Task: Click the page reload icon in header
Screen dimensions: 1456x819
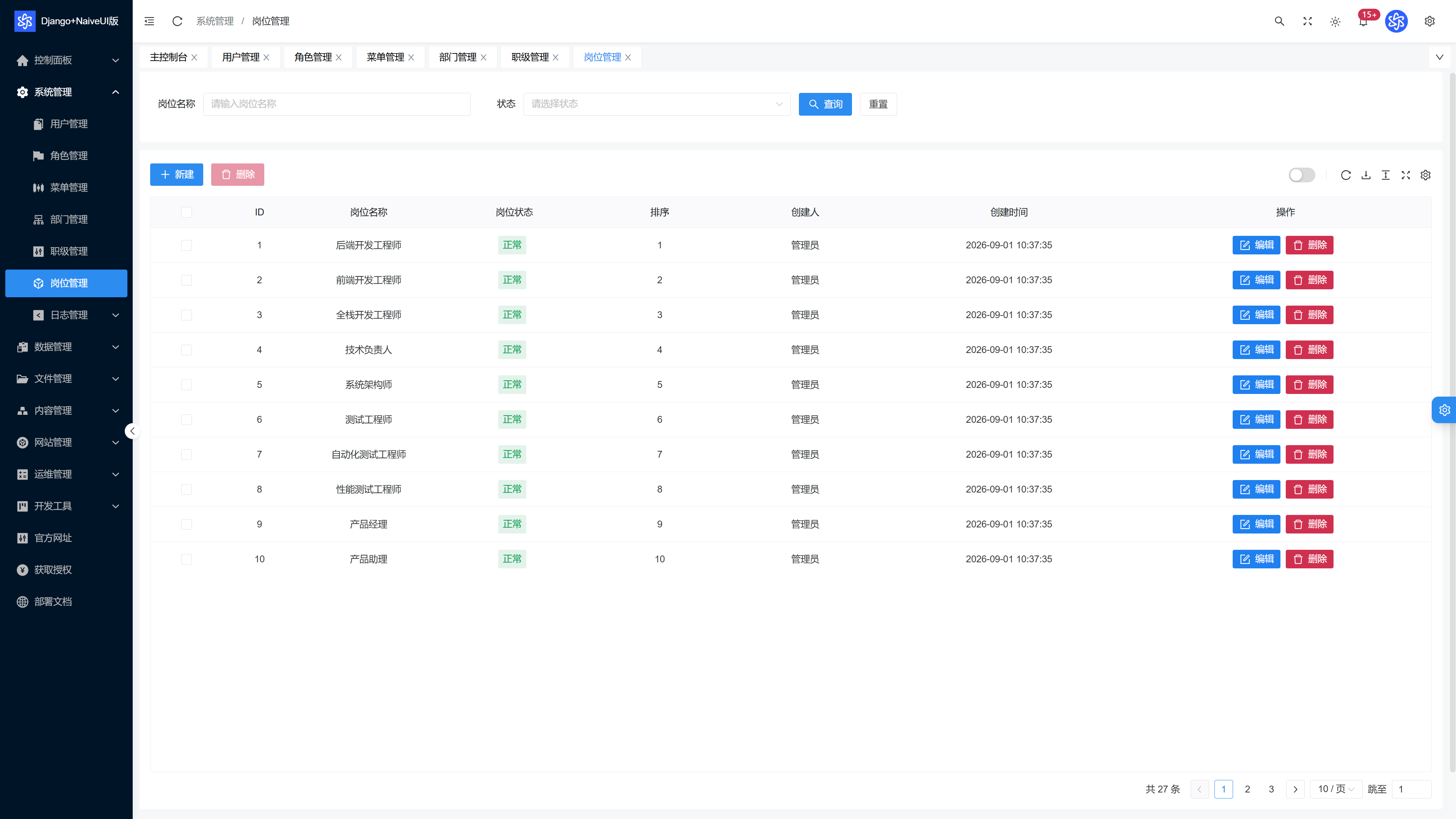Action: [177, 21]
